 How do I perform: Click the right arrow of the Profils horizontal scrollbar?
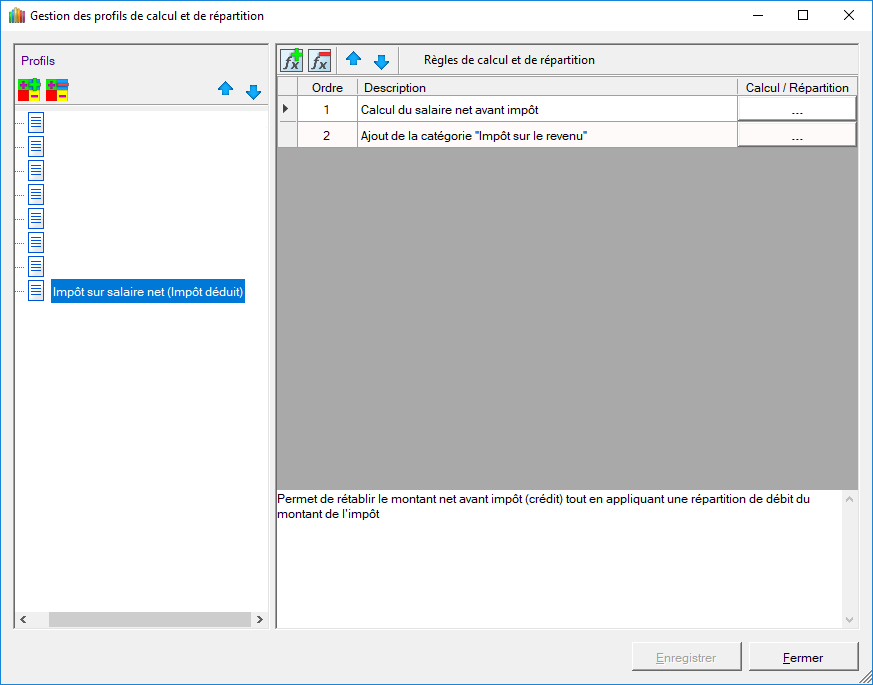260,620
